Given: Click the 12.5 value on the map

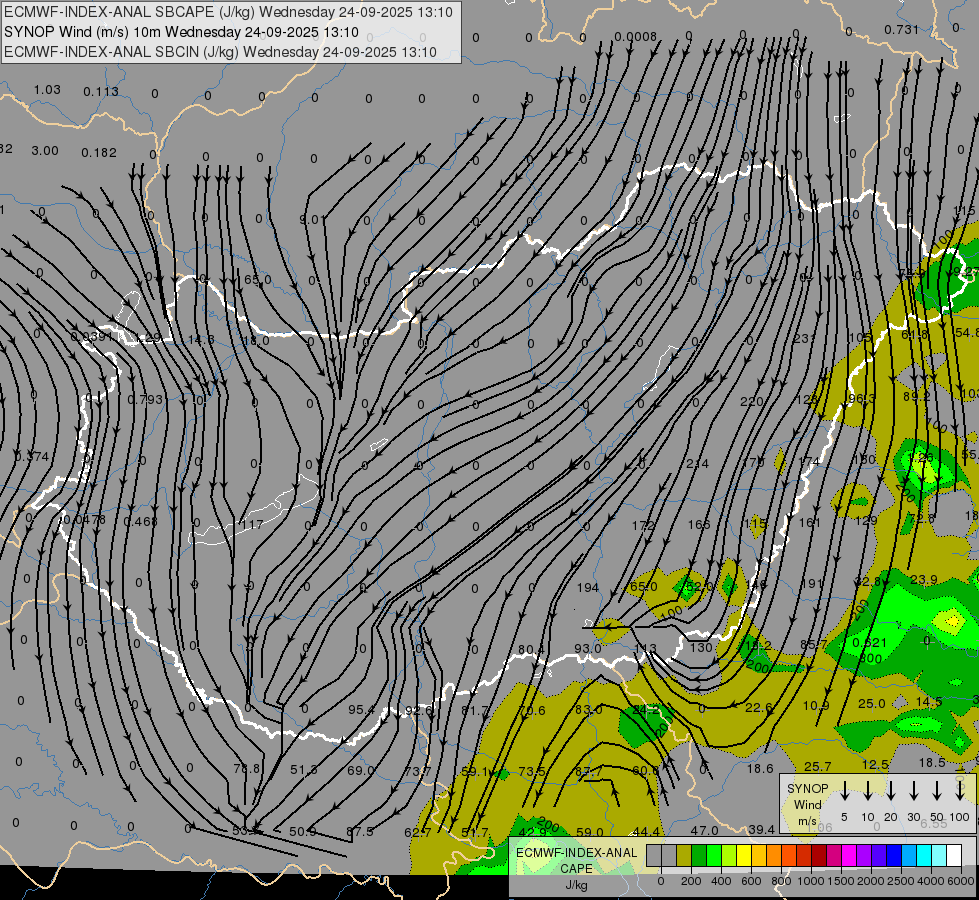Looking at the screenshot, I should coord(875,764).
